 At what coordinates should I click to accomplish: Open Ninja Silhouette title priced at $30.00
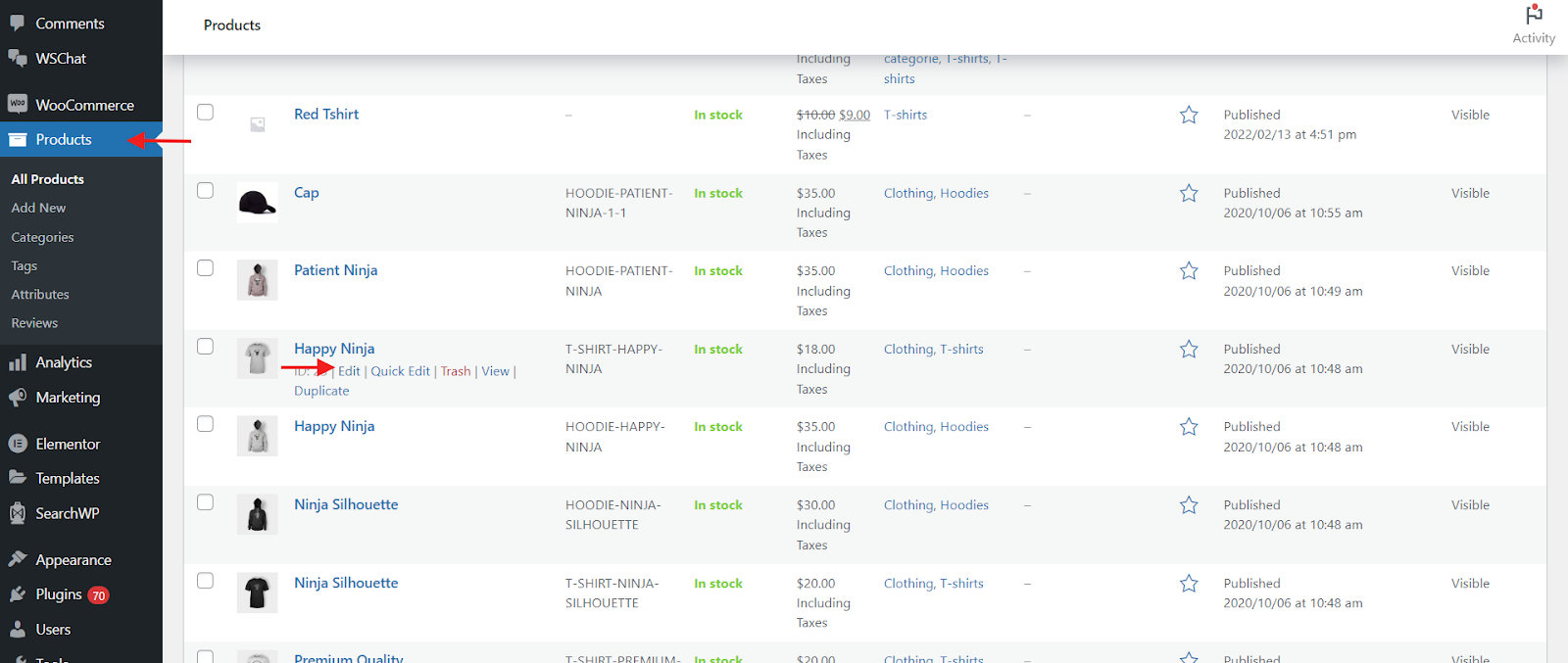[346, 504]
